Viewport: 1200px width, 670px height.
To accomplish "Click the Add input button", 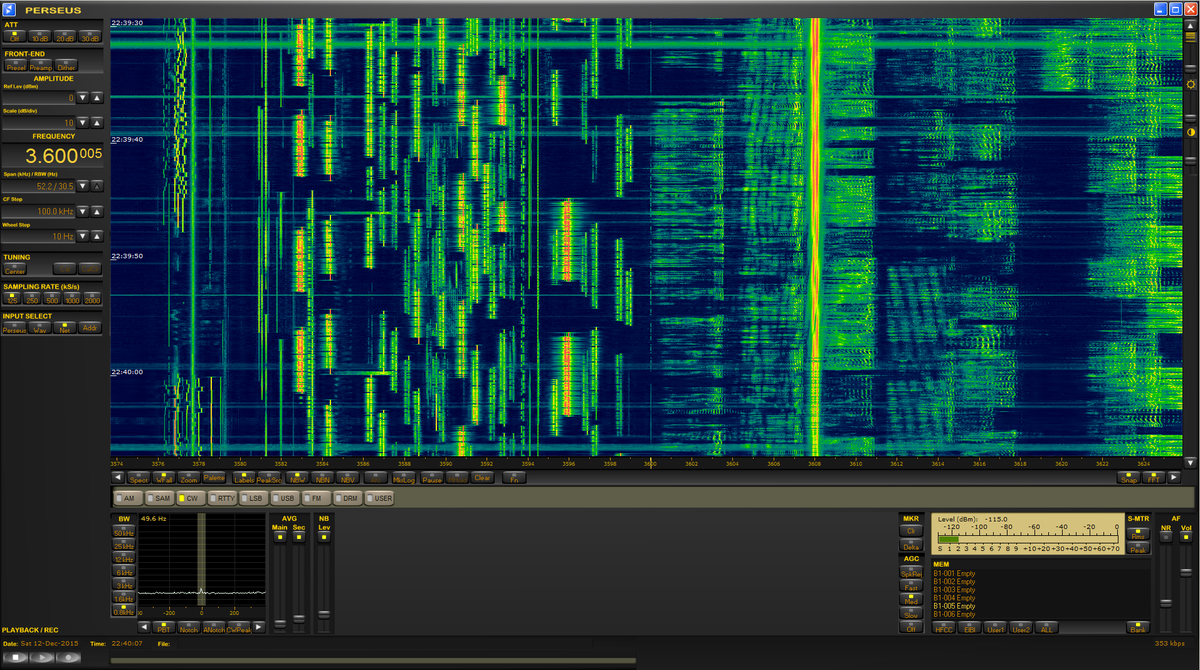I will click(x=90, y=326).
